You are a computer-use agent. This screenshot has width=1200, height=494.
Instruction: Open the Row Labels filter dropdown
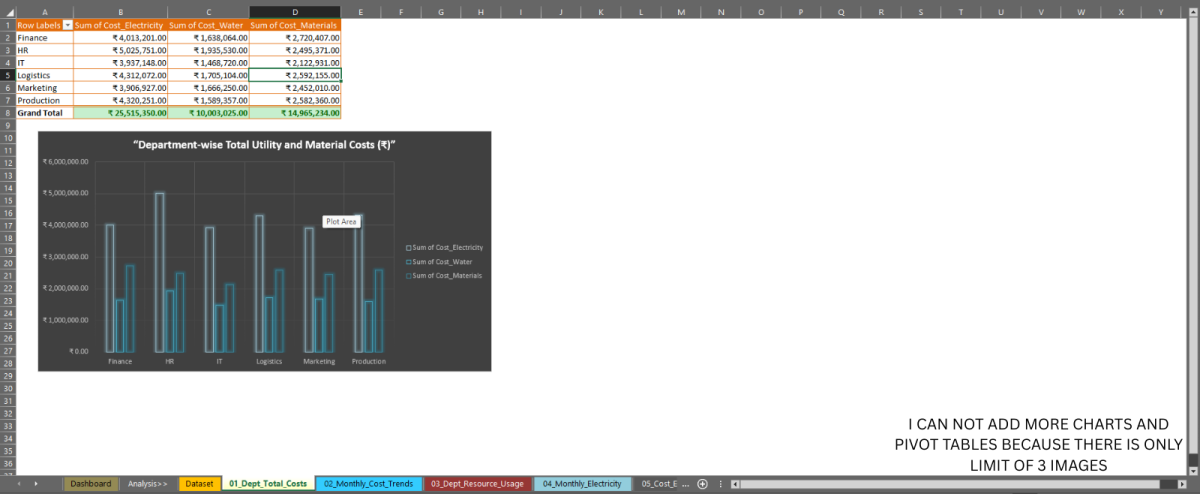pyautogui.click(x=67, y=24)
